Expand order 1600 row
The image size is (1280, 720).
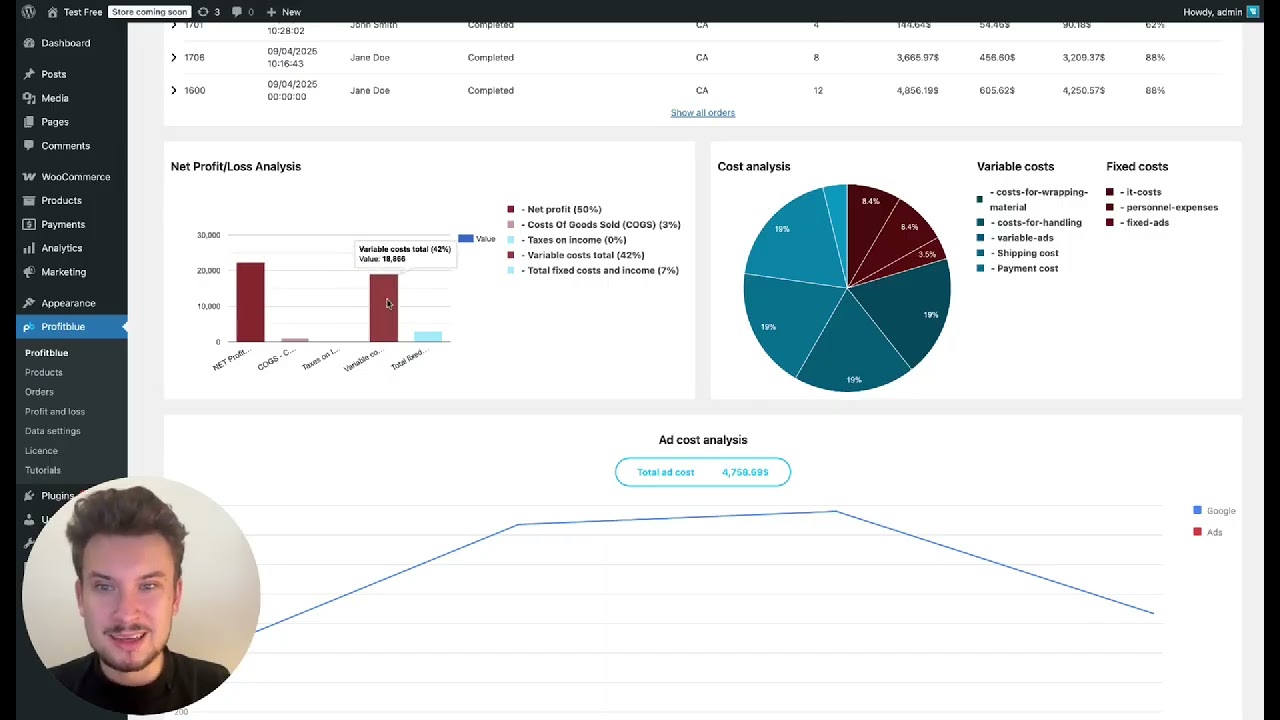click(174, 90)
